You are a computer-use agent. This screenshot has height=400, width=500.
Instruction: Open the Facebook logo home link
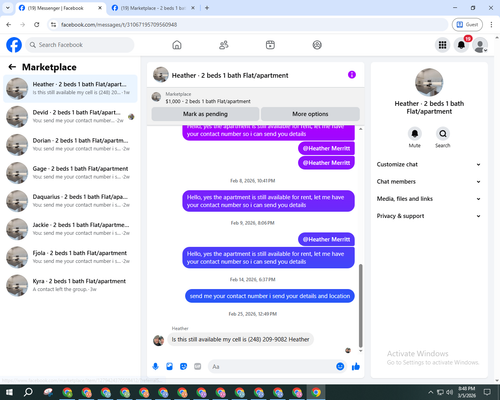(14, 45)
